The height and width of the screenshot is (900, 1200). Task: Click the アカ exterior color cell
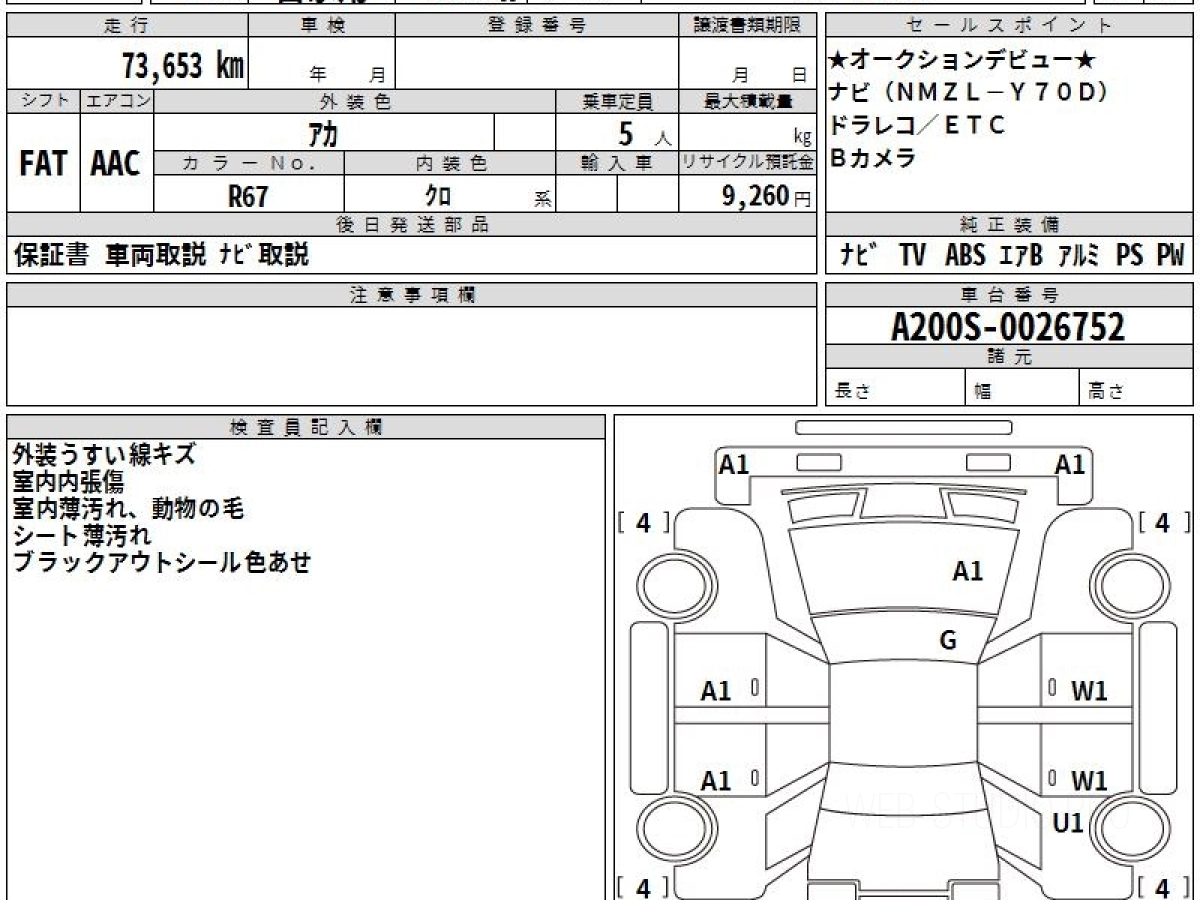324,132
